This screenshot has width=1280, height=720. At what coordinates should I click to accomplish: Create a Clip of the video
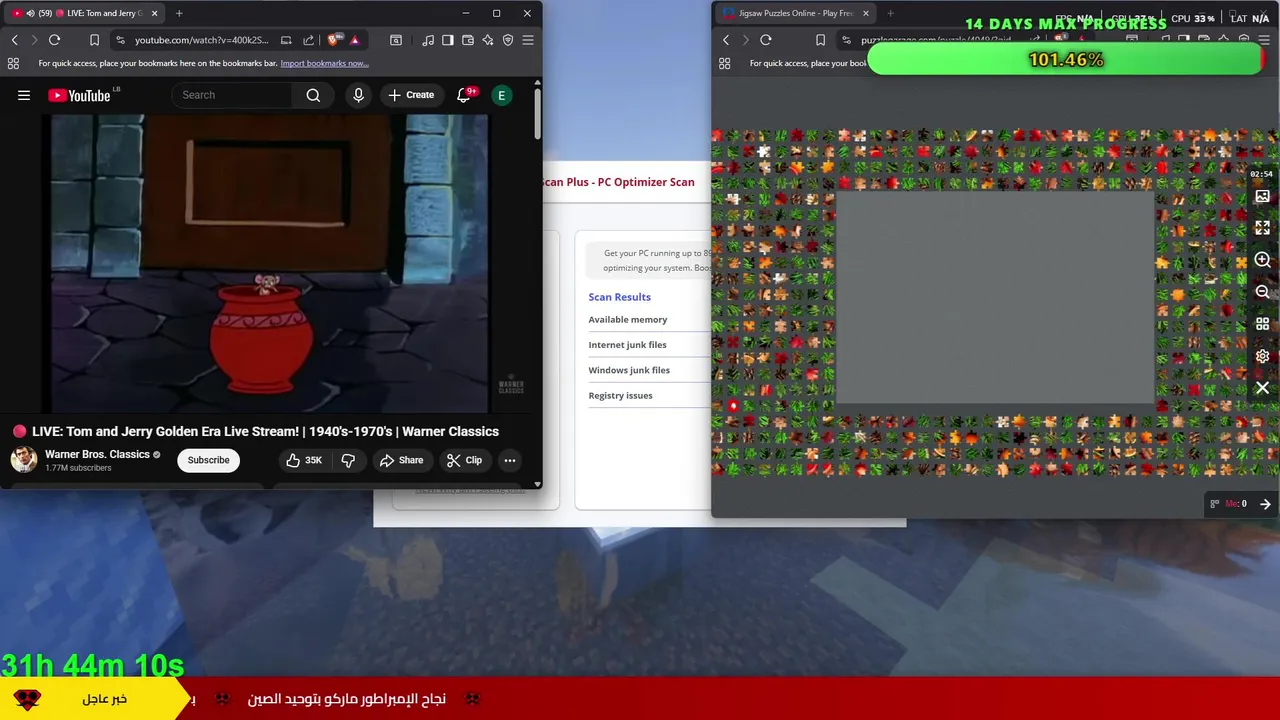[x=464, y=460]
